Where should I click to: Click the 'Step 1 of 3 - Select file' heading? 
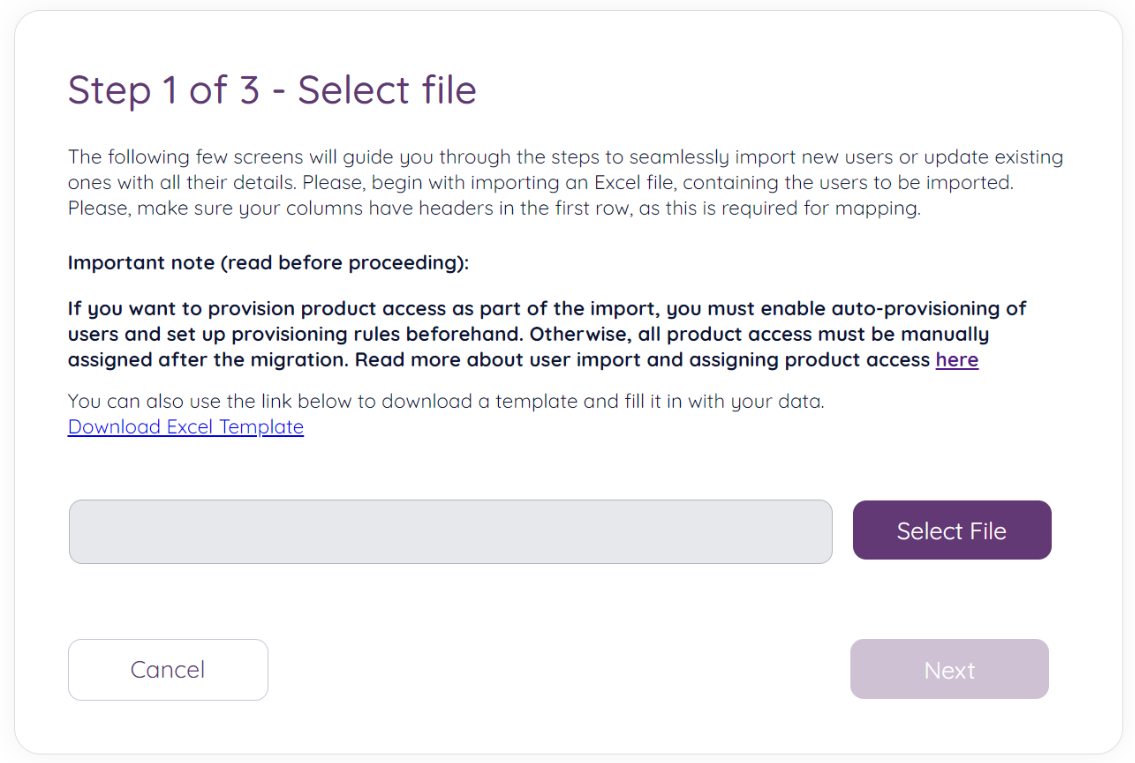(272, 90)
